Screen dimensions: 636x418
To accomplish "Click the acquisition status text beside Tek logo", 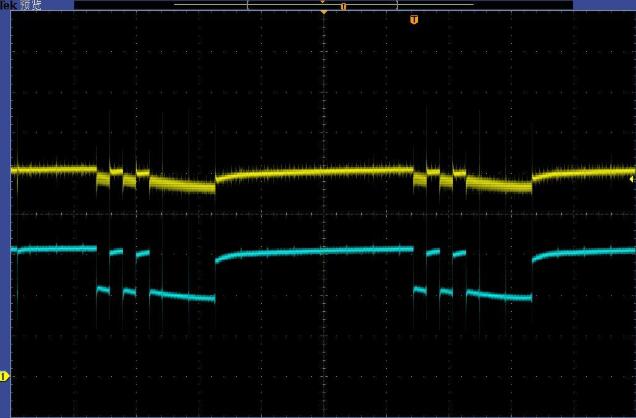I will tap(33, 5).
